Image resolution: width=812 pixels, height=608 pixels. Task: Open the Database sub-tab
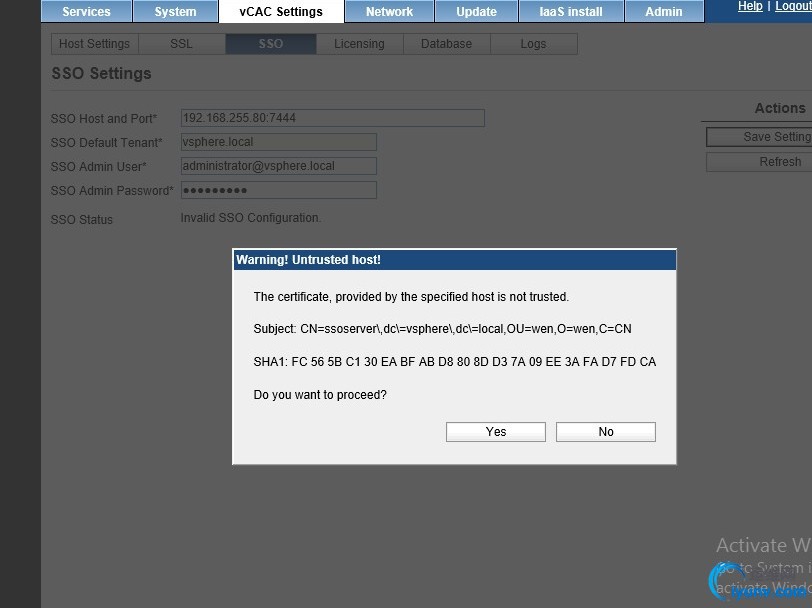[446, 44]
